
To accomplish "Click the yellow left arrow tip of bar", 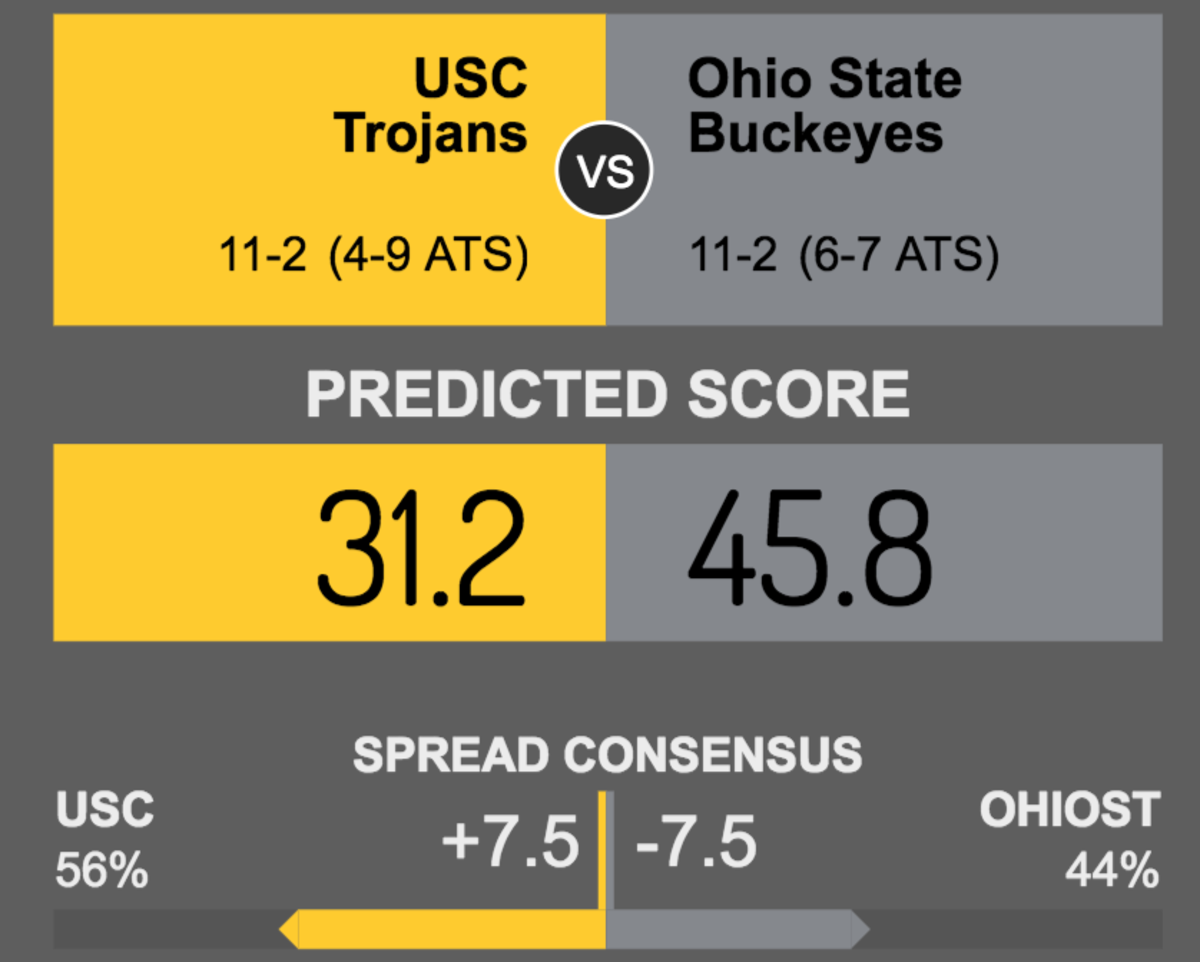I will [289, 929].
